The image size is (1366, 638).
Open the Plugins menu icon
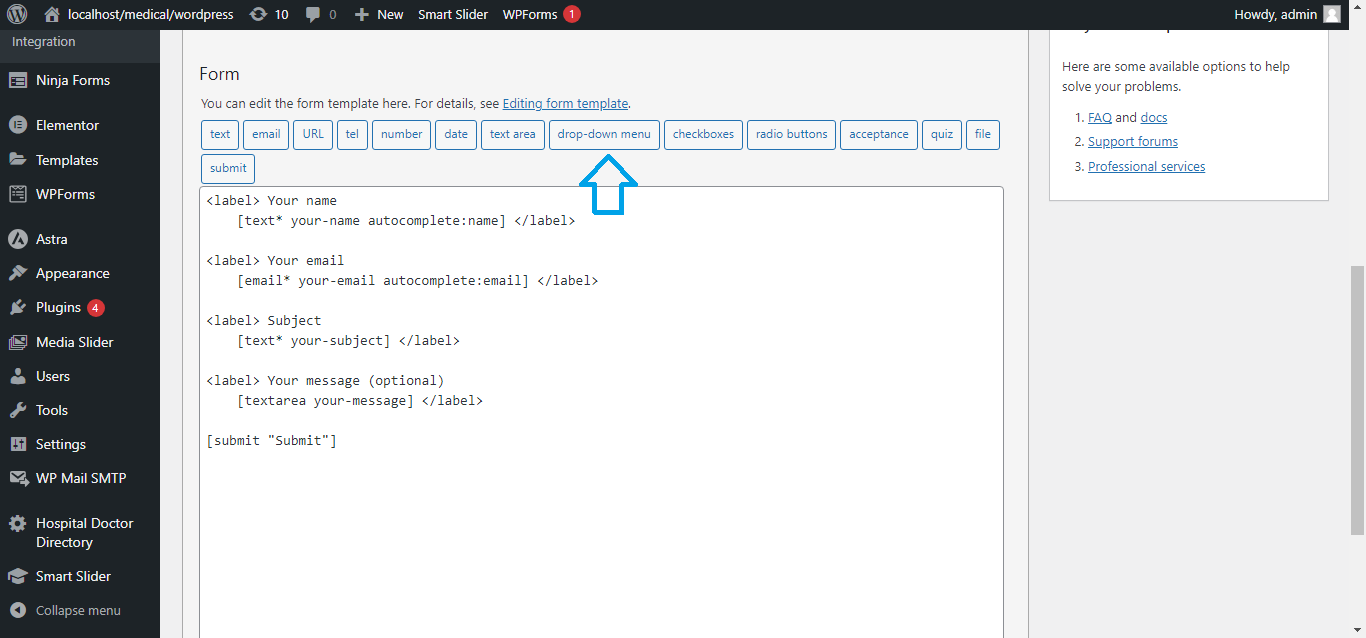[17, 307]
